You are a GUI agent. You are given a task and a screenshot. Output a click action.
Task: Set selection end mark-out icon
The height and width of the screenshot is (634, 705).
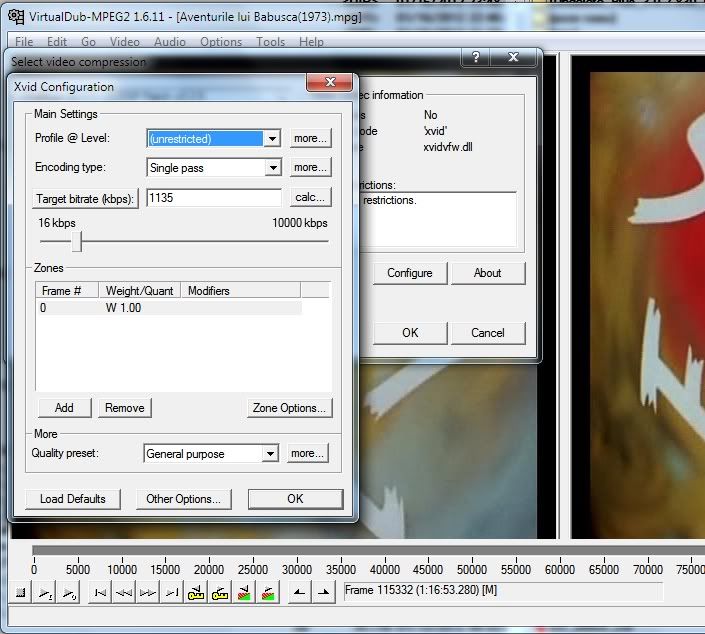(x=323, y=593)
